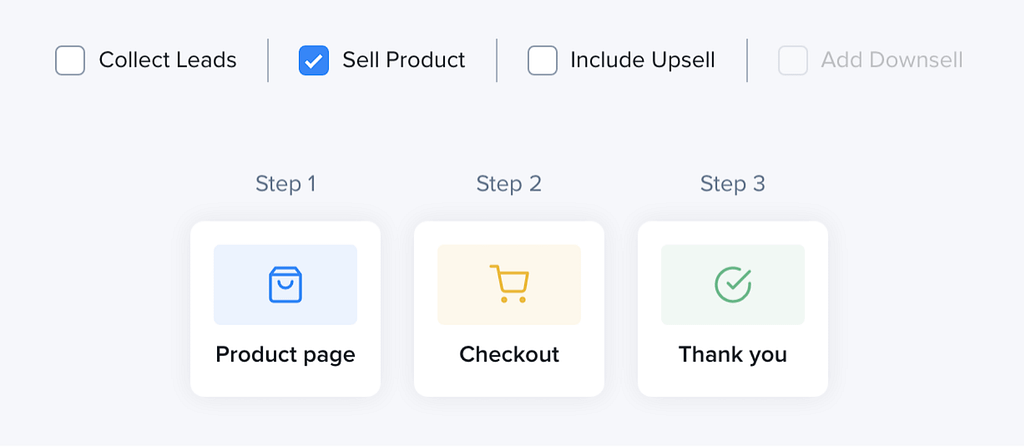Image resolution: width=1024 pixels, height=447 pixels.
Task: Click the Step 1 heading
Action: [x=285, y=184]
